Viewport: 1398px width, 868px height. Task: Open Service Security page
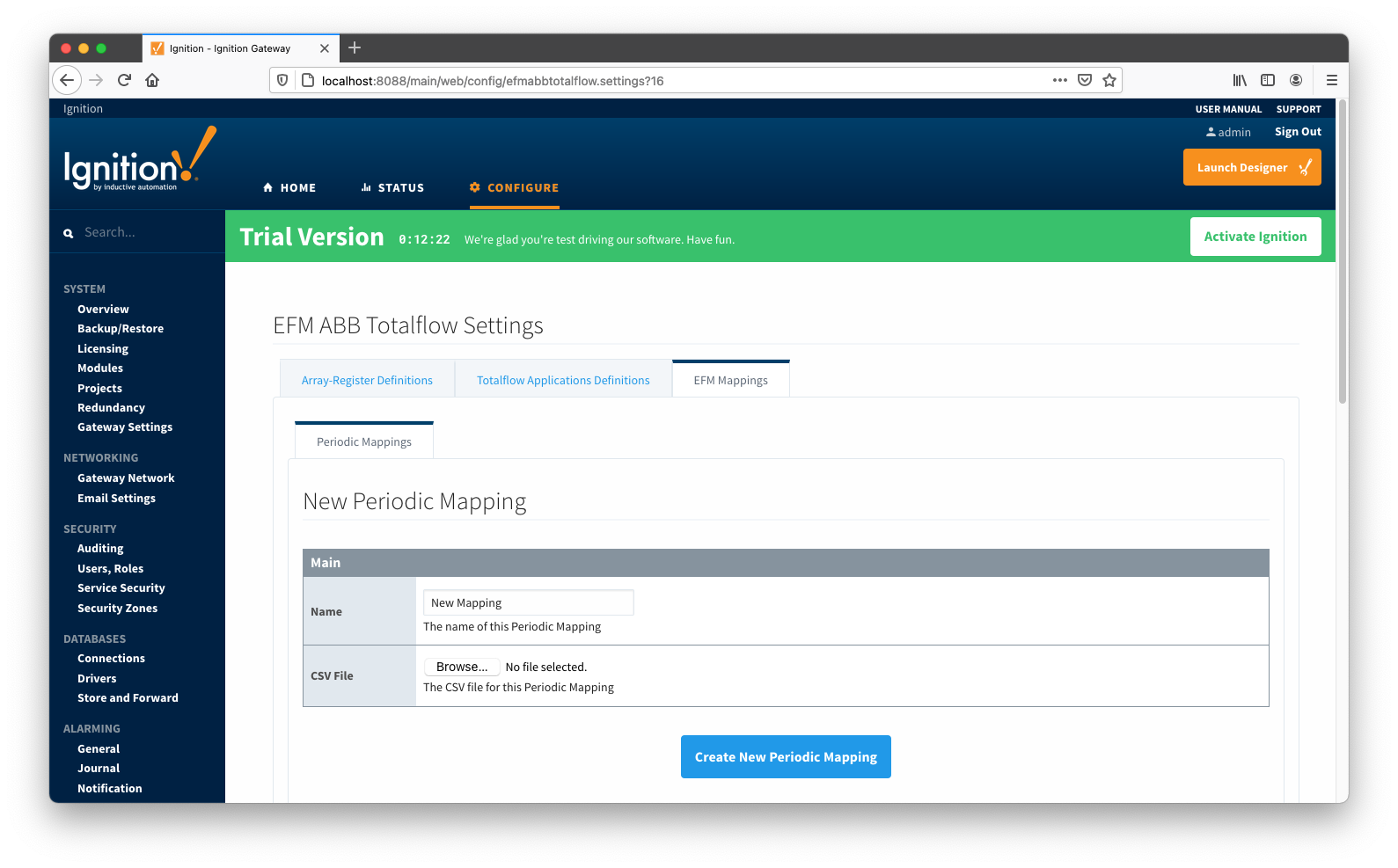pyautogui.click(x=121, y=587)
